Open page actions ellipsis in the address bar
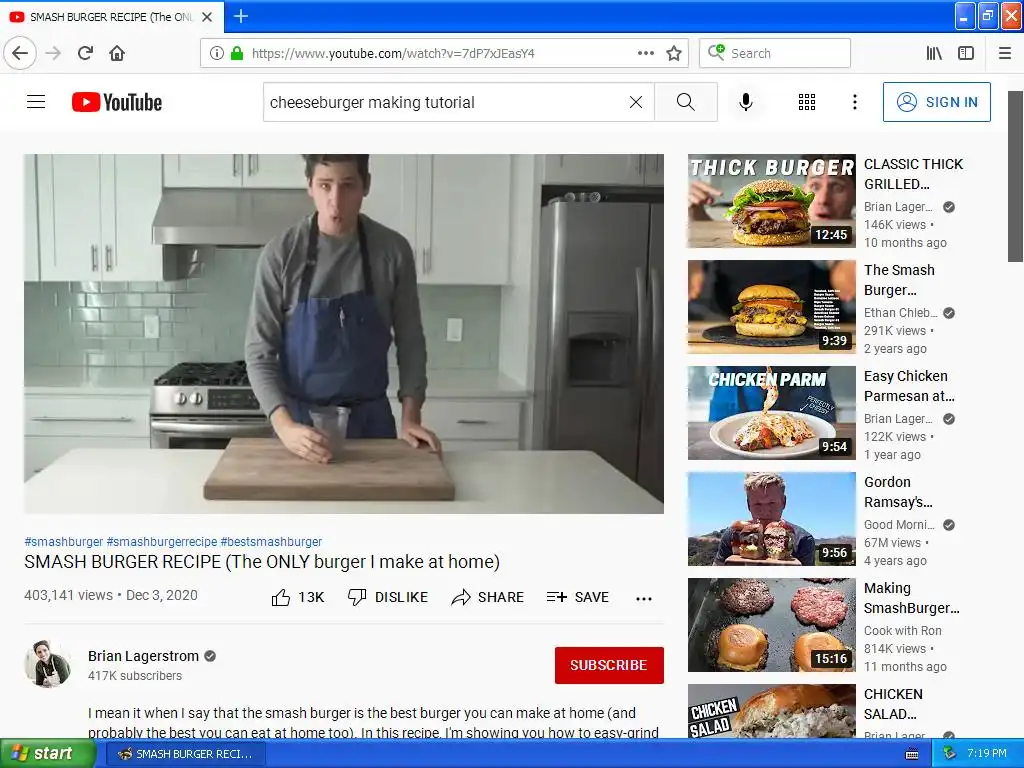This screenshot has height=768, width=1024. (646, 53)
